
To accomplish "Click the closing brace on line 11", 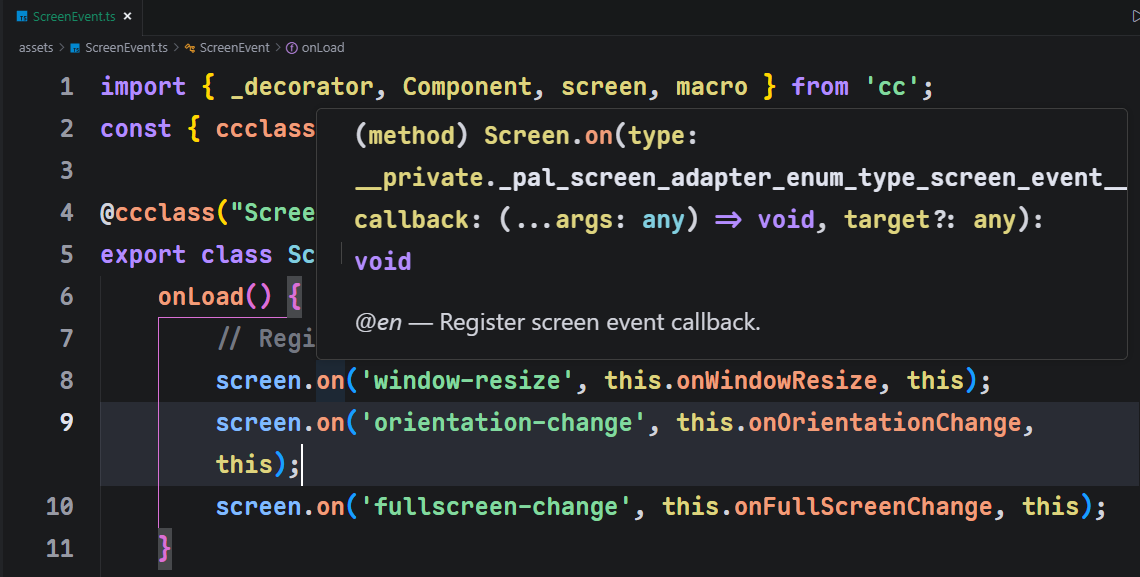I will 165,549.
